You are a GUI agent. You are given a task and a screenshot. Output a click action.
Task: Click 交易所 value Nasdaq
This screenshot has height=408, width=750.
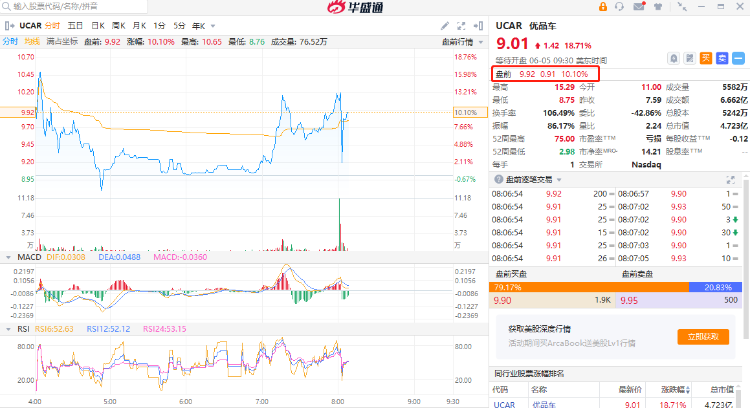tap(646, 165)
